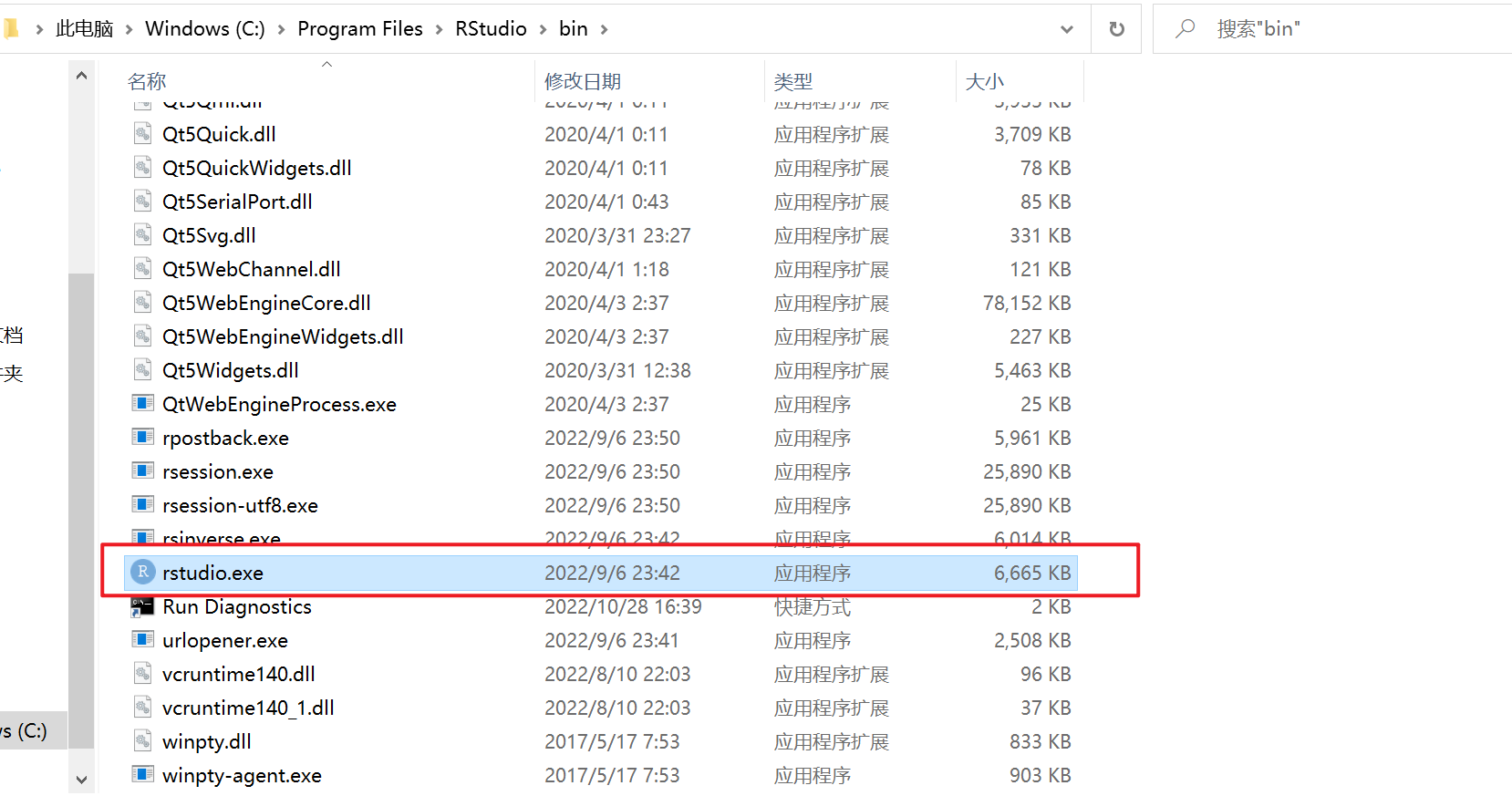
Task: Click the Qt5SerialPort.dll file icon
Action: [x=143, y=202]
